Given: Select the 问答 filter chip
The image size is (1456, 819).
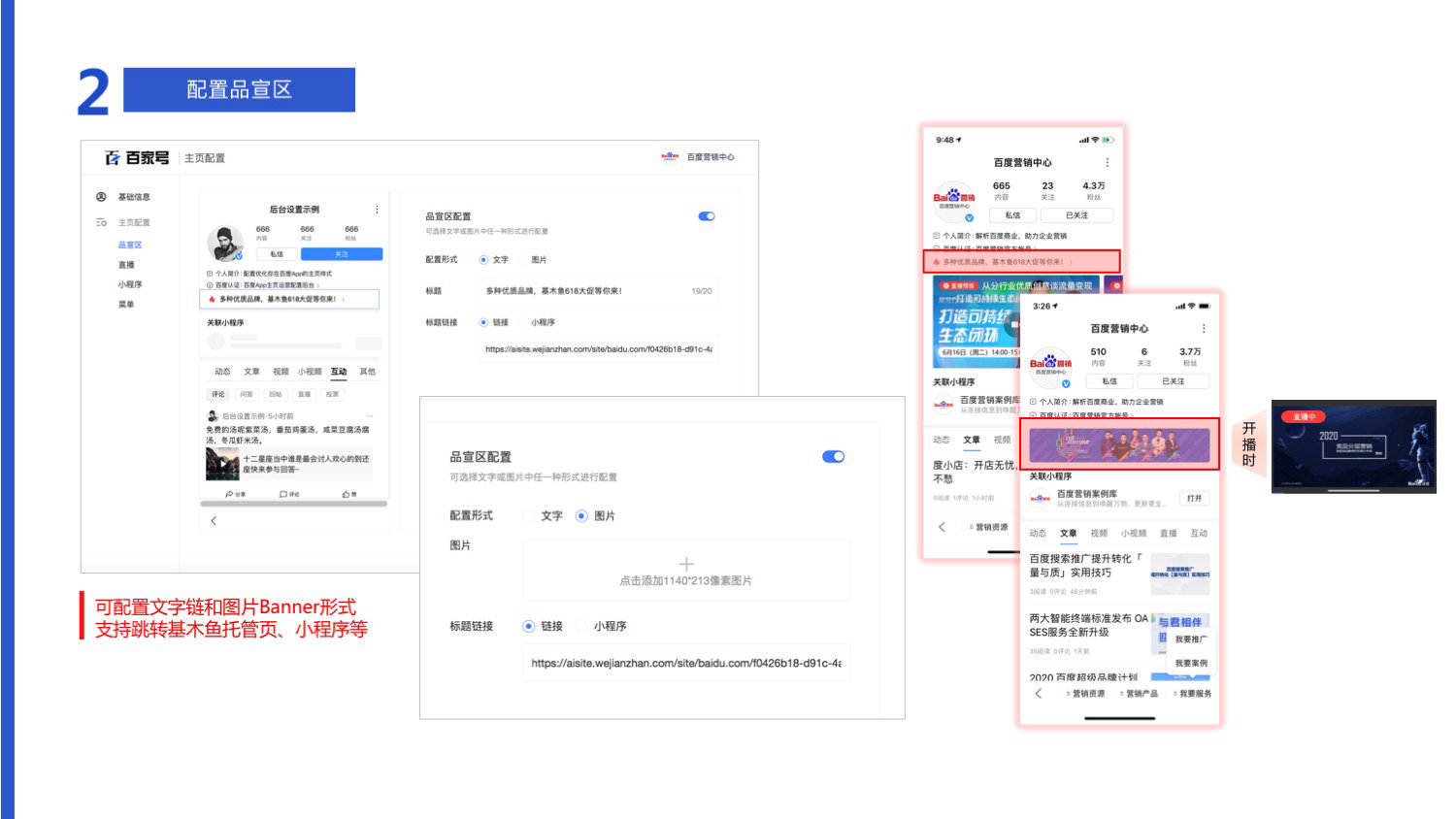Looking at the screenshot, I should pyautogui.click(x=247, y=394).
